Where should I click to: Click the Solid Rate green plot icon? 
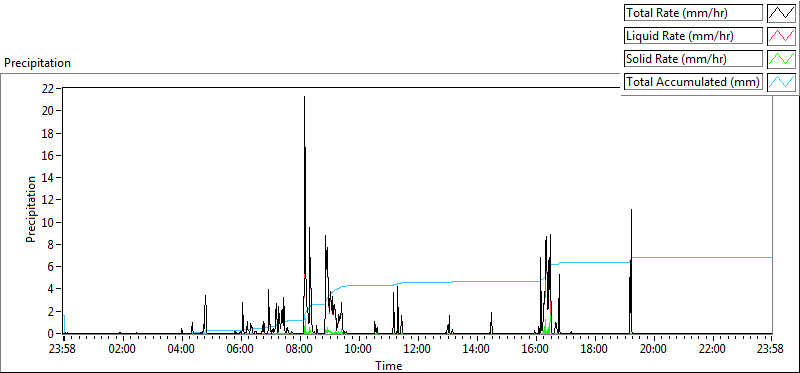point(782,58)
